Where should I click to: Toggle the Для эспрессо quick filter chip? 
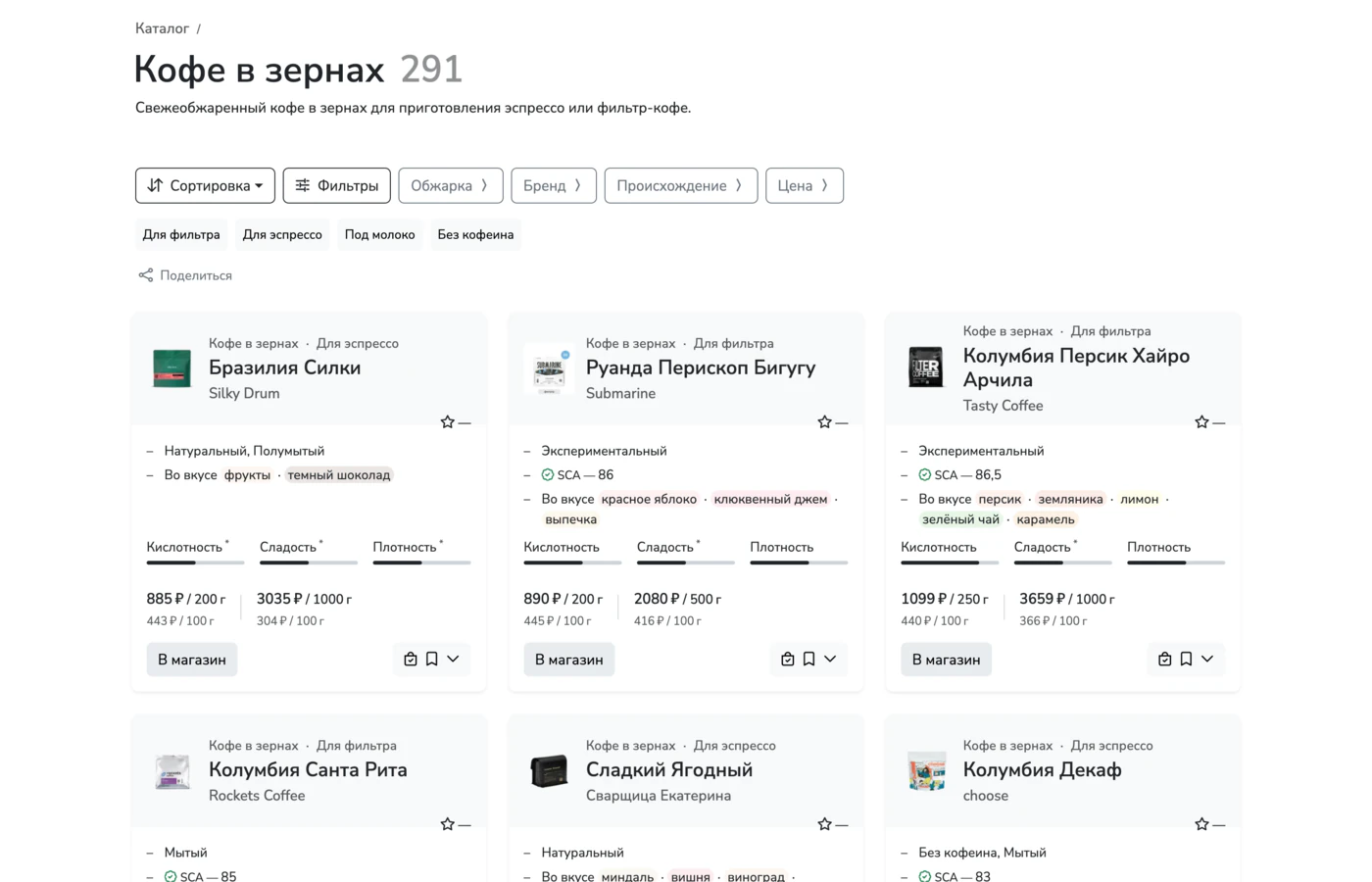coord(282,234)
